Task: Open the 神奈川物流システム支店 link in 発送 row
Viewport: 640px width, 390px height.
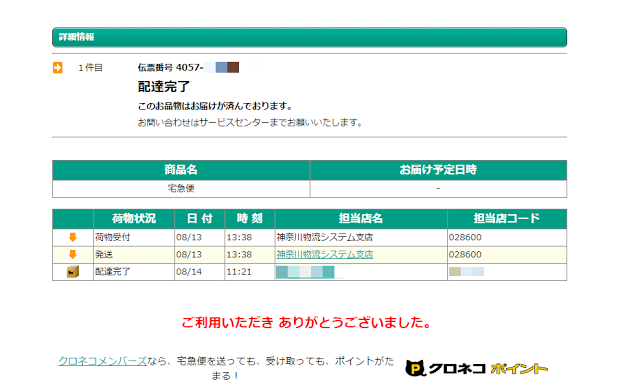Action: pyautogui.click(x=324, y=255)
